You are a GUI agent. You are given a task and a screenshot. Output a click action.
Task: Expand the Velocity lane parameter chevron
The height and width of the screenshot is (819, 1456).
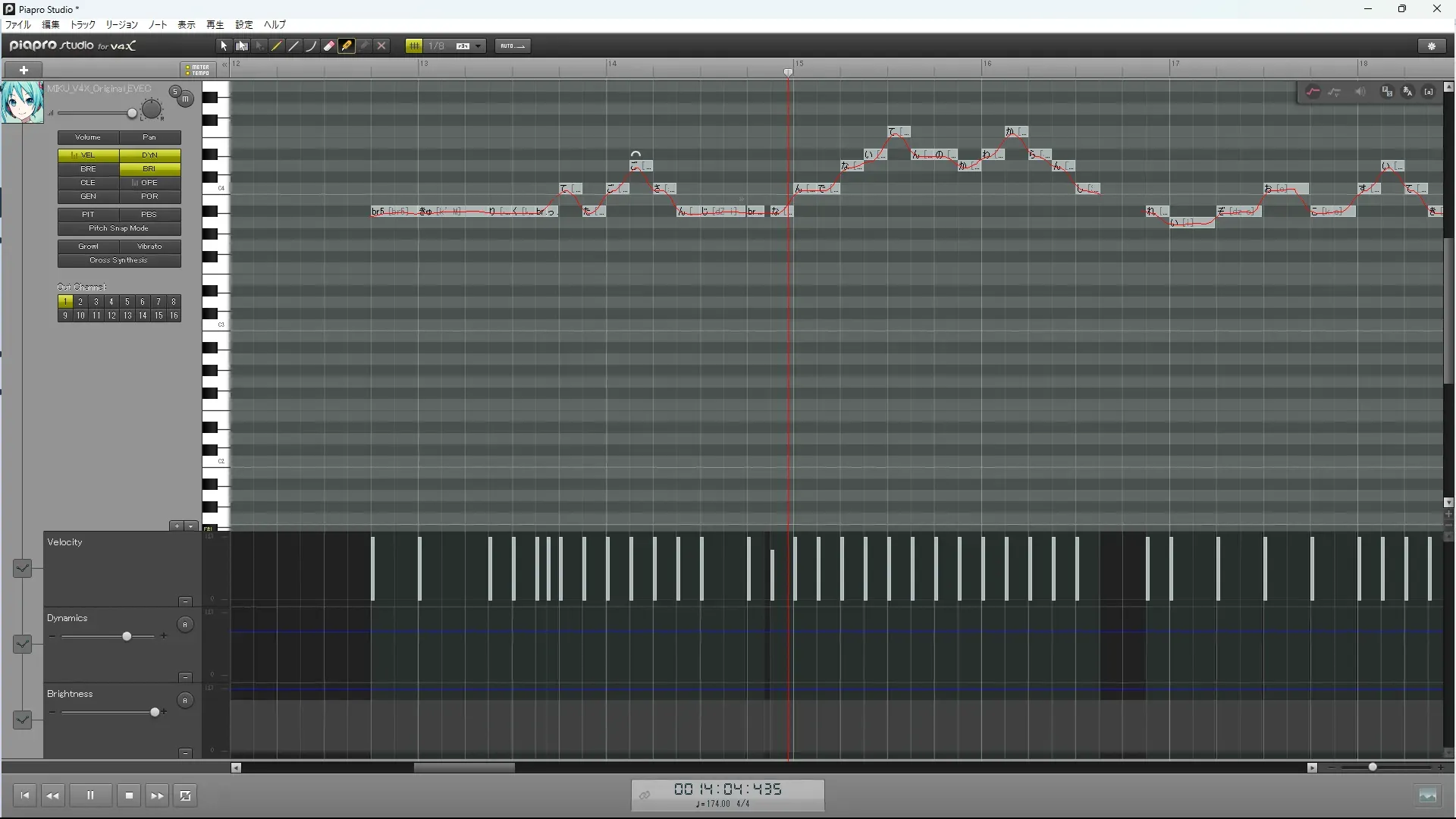tap(23, 568)
